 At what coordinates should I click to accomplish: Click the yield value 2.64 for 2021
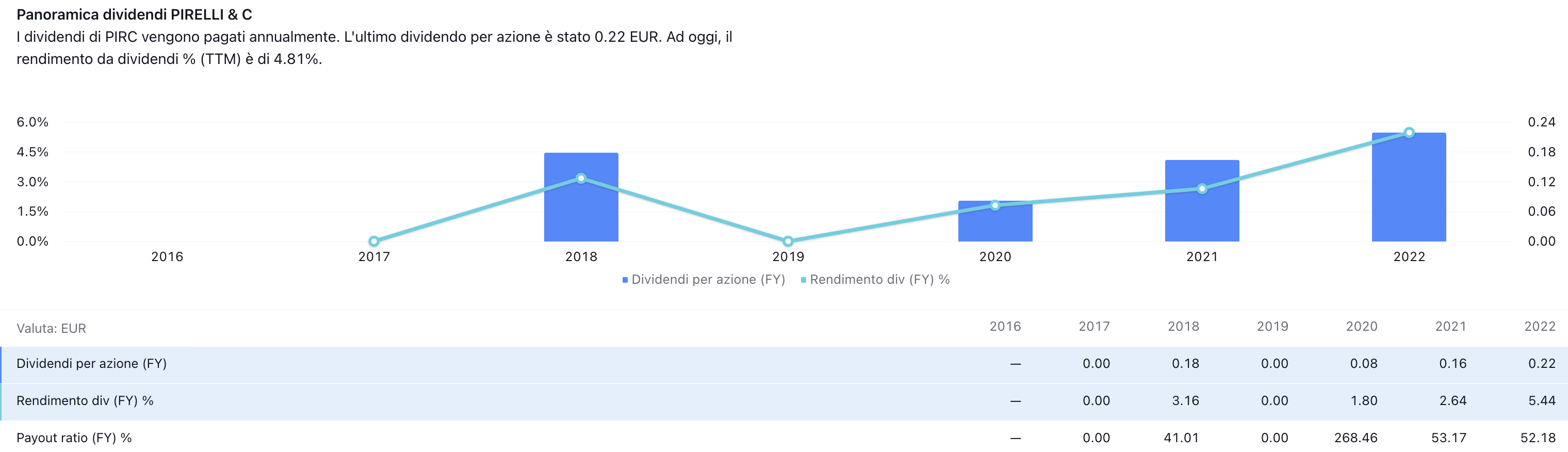(1453, 401)
